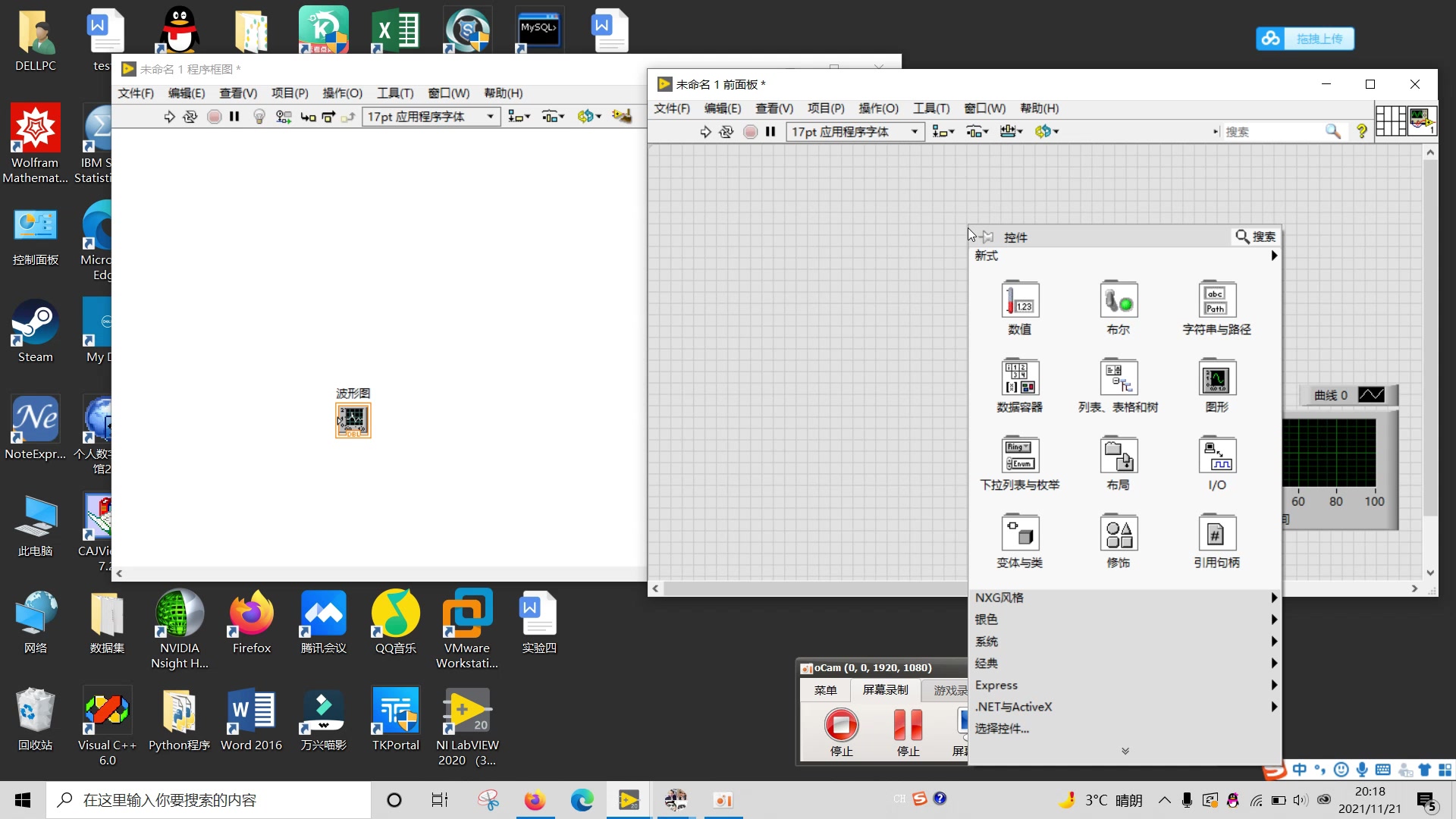This screenshot has width=1456, height=819.
Task: Open 查看(V) menu in block diagram window
Action: tap(237, 93)
